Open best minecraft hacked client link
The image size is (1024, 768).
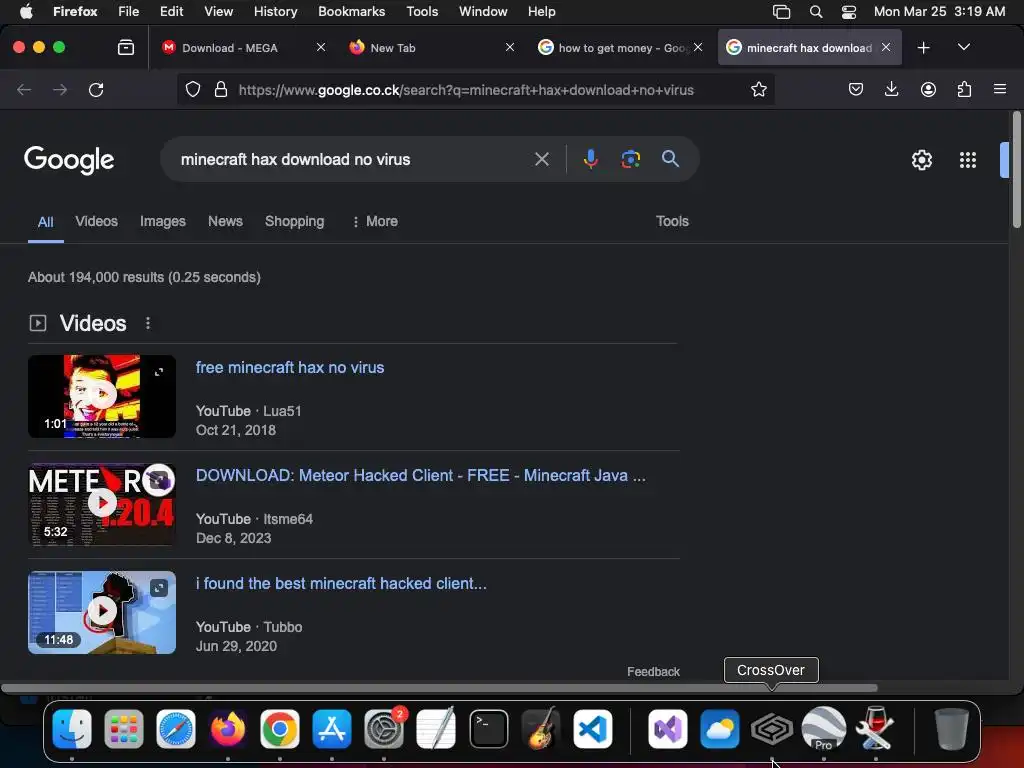[x=341, y=583]
